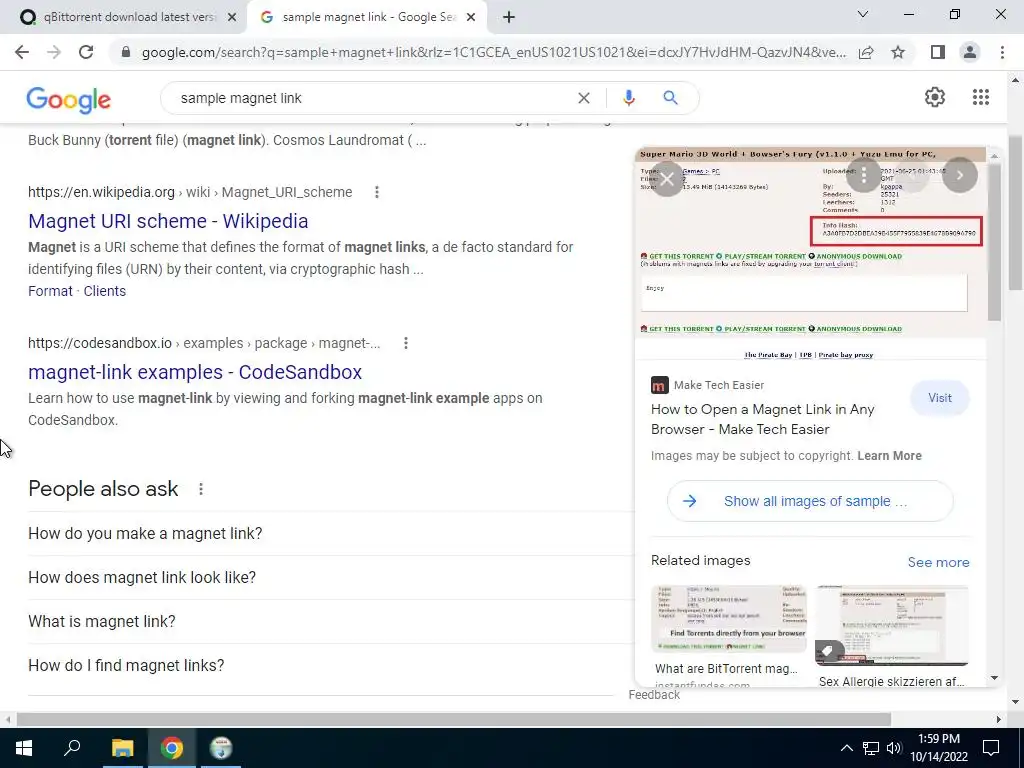The image size is (1024, 768).
Task: Go back with the browser back arrow
Action: pos(22,52)
